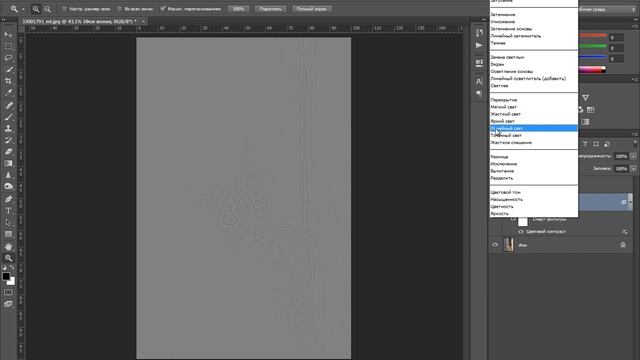Hide the 'Фон' layer eye icon
This screenshot has width=640, height=360.
coord(495,245)
